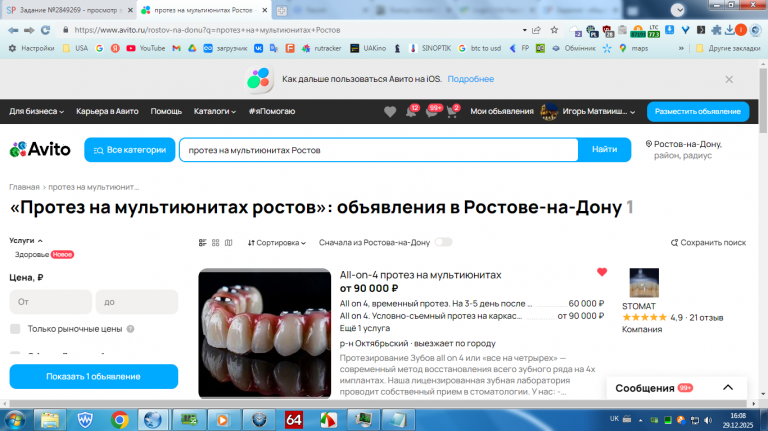This screenshot has height=431, width=768.
Task: Open the SINOPTIK bookmark
Action: (431, 48)
